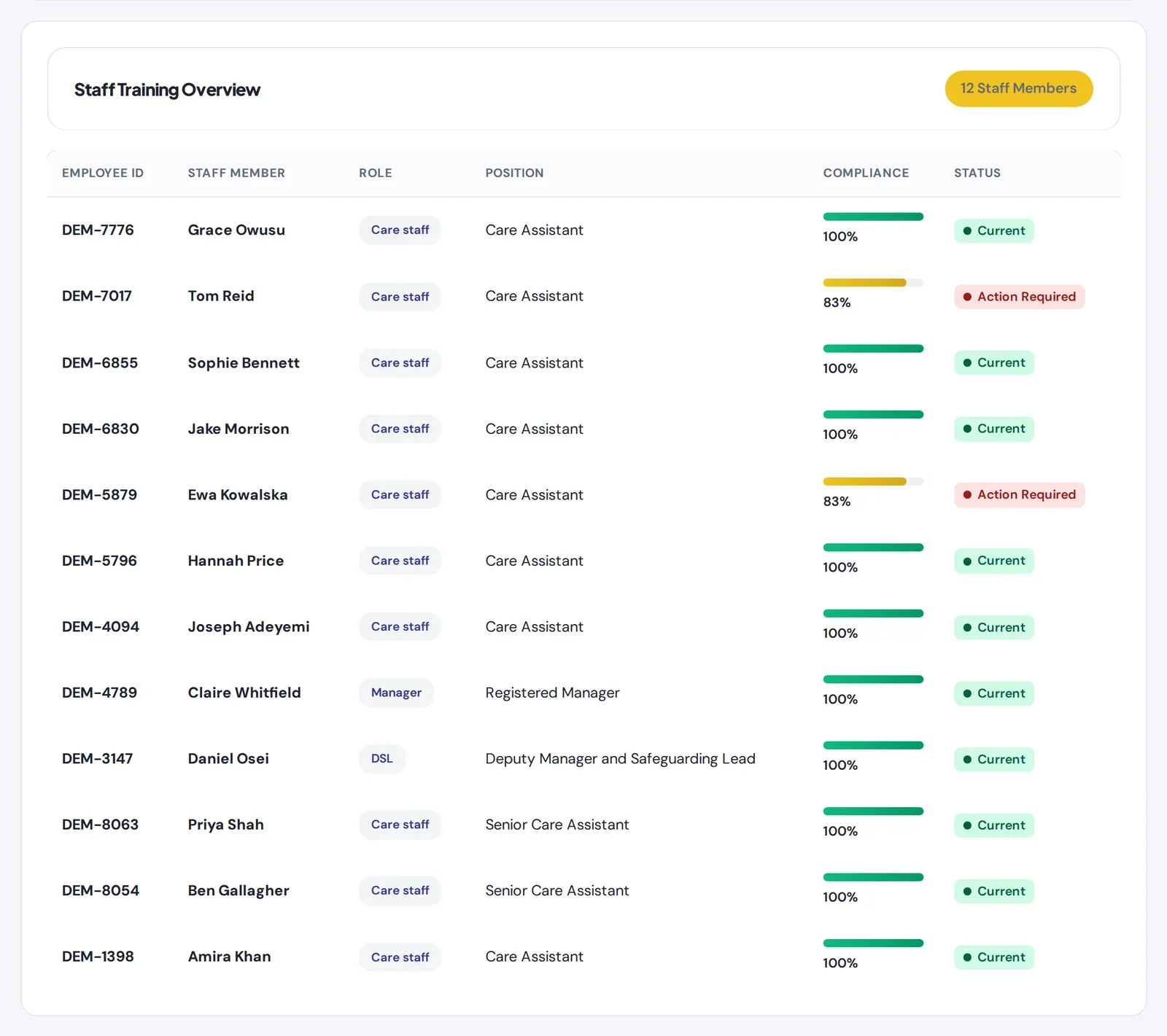Click Ewa Kowalska's 83% compliance progress bar
Viewport: 1167px width, 1036px height.
point(873,481)
